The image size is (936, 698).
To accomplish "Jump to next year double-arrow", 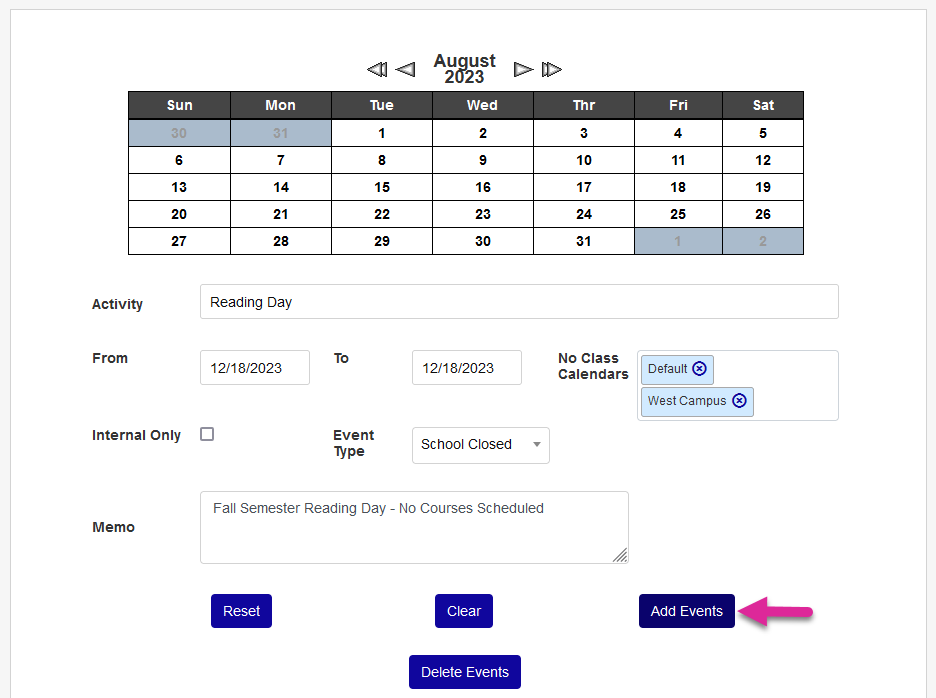I will [x=552, y=69].
